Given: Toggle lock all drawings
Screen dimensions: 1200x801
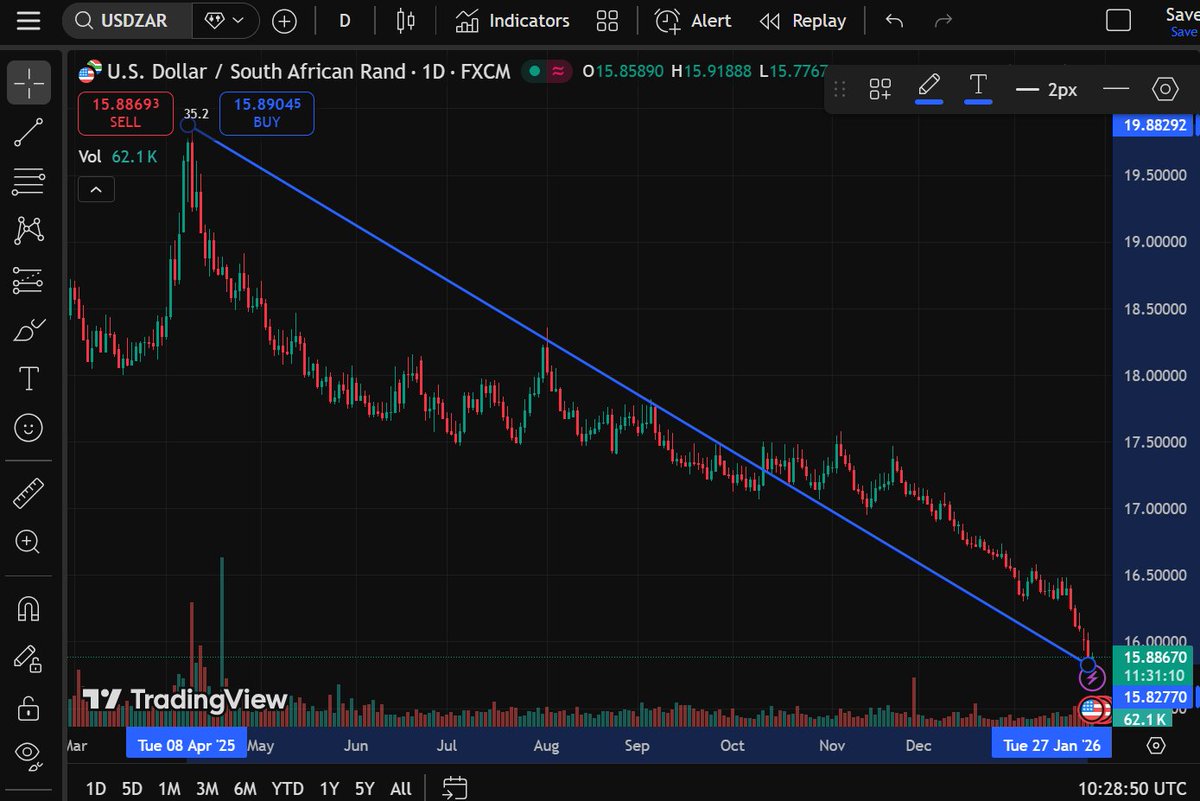Looking at the screenshot, I should pos(29,708).
